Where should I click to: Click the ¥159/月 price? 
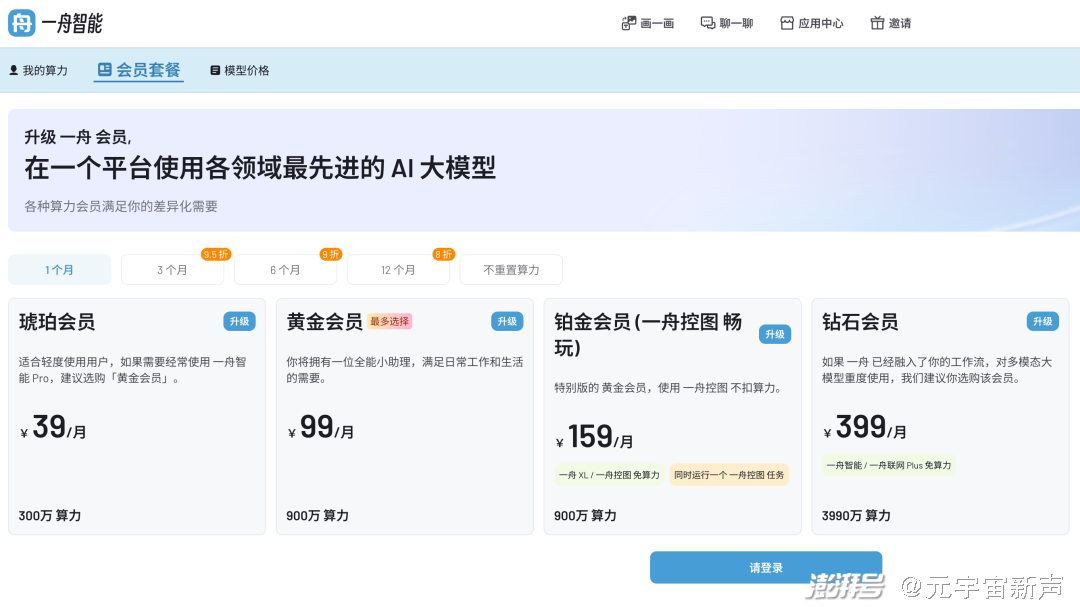point(595,437)
